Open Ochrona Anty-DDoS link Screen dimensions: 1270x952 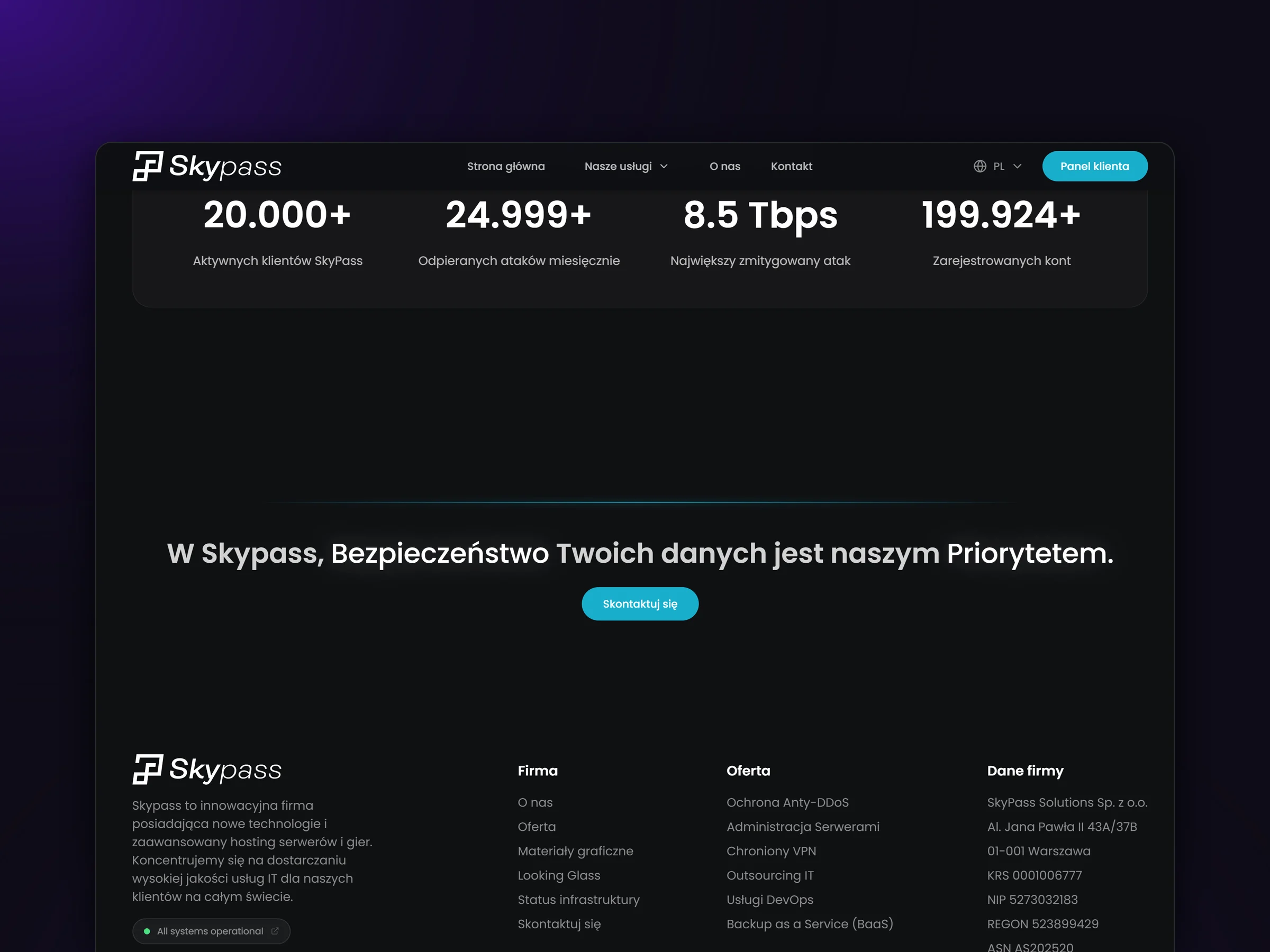[787, 802]
